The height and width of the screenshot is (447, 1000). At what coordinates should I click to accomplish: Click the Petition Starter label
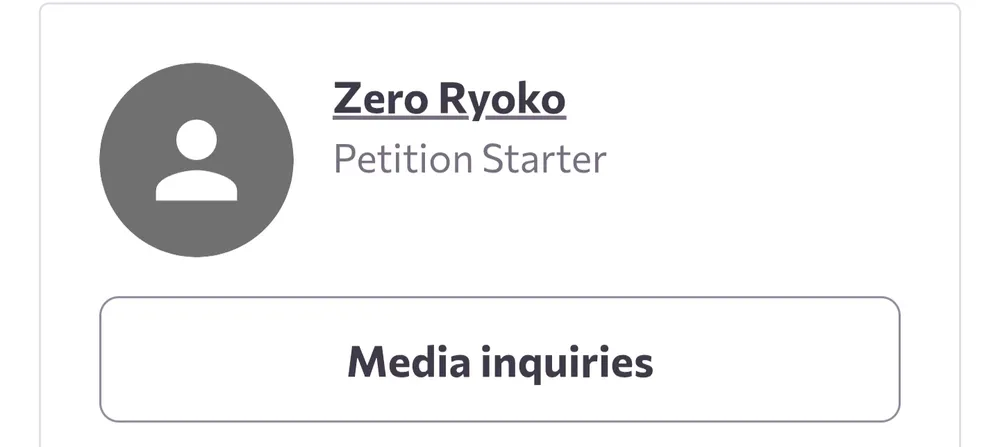pos(469,160)
